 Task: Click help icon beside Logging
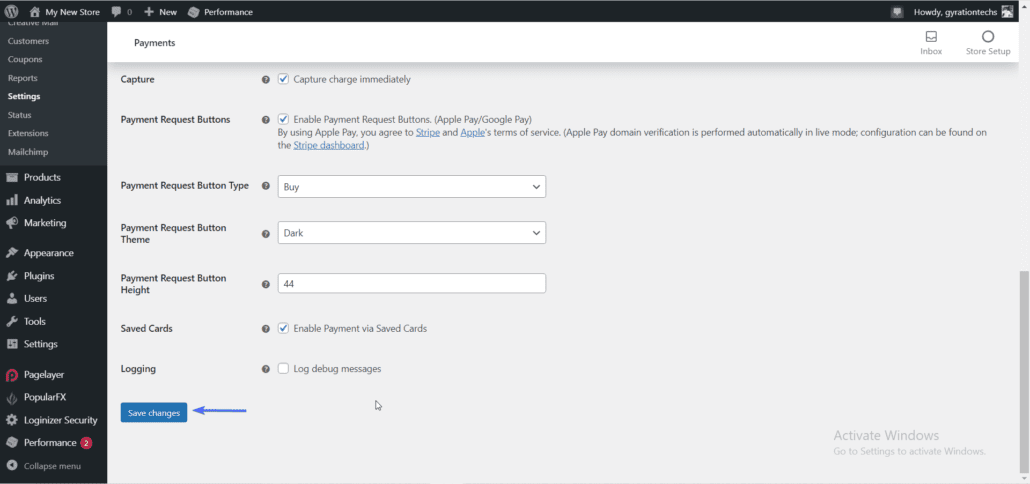[265, 369]
